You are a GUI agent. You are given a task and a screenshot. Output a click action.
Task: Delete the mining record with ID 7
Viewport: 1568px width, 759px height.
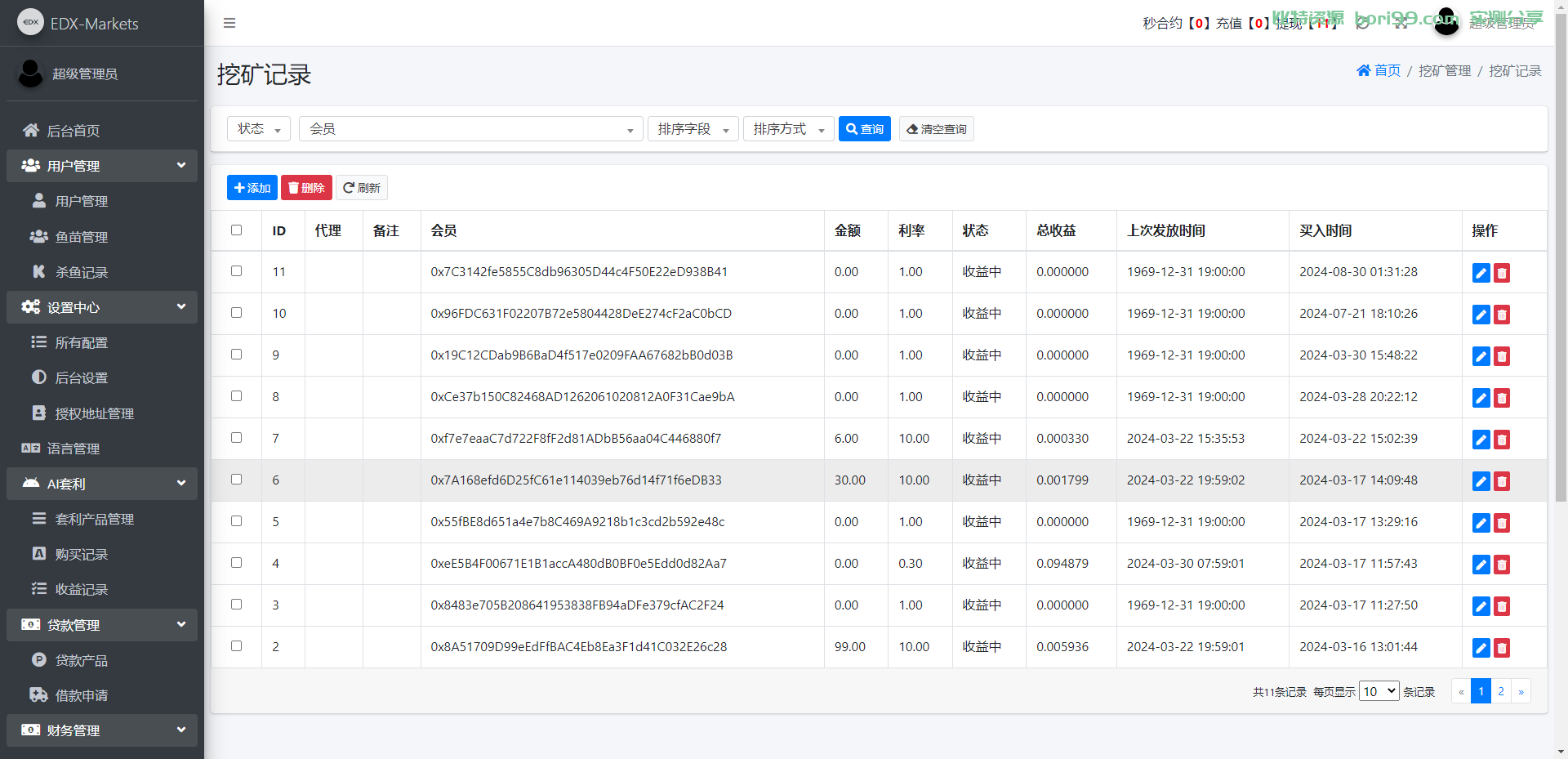point(1502,440)
